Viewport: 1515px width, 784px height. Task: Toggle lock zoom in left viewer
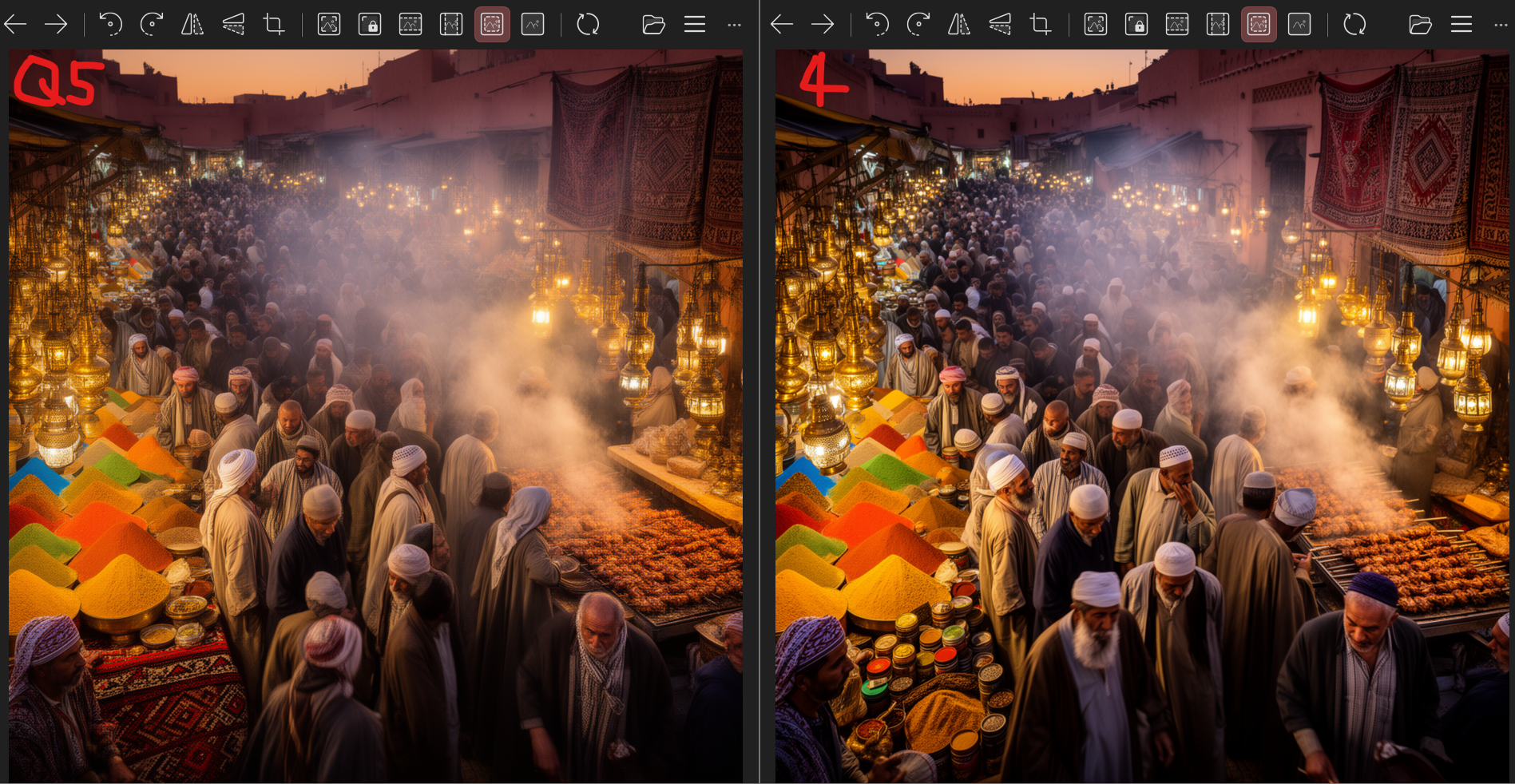370,25
